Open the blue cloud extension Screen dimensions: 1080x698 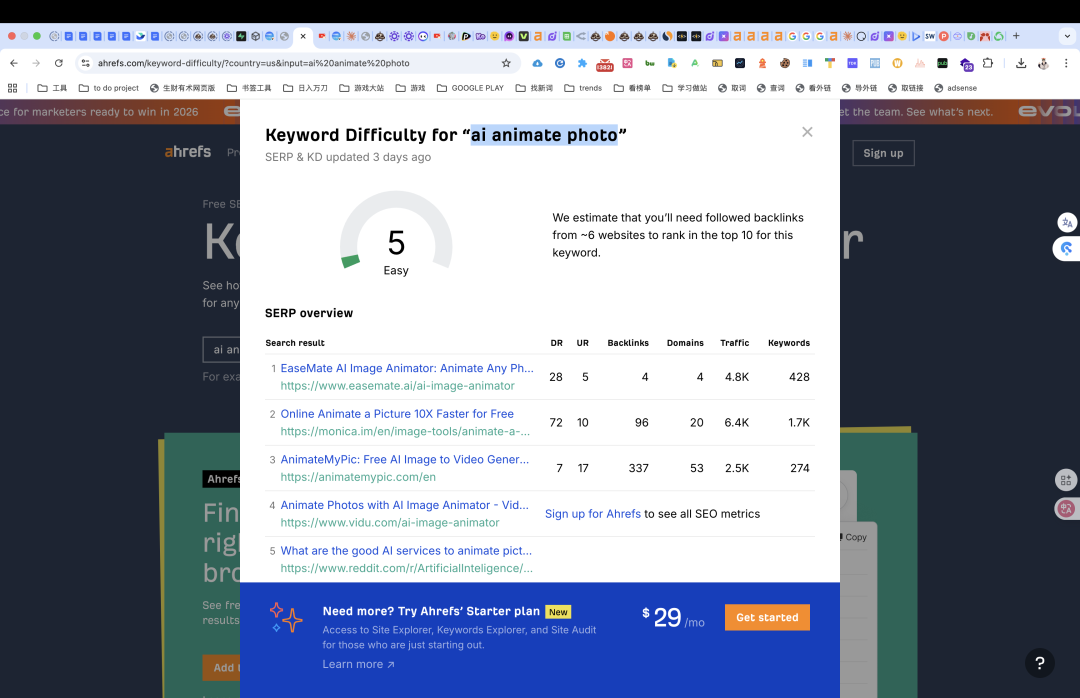coord(537,63)
